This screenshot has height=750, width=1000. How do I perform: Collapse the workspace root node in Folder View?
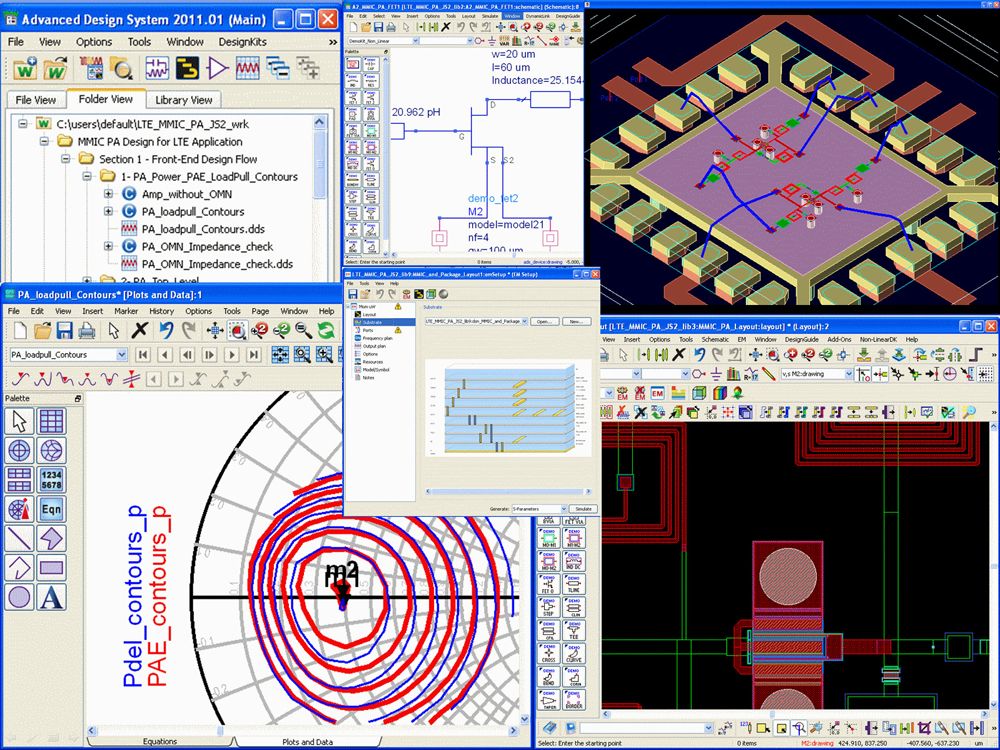point(24,124)
